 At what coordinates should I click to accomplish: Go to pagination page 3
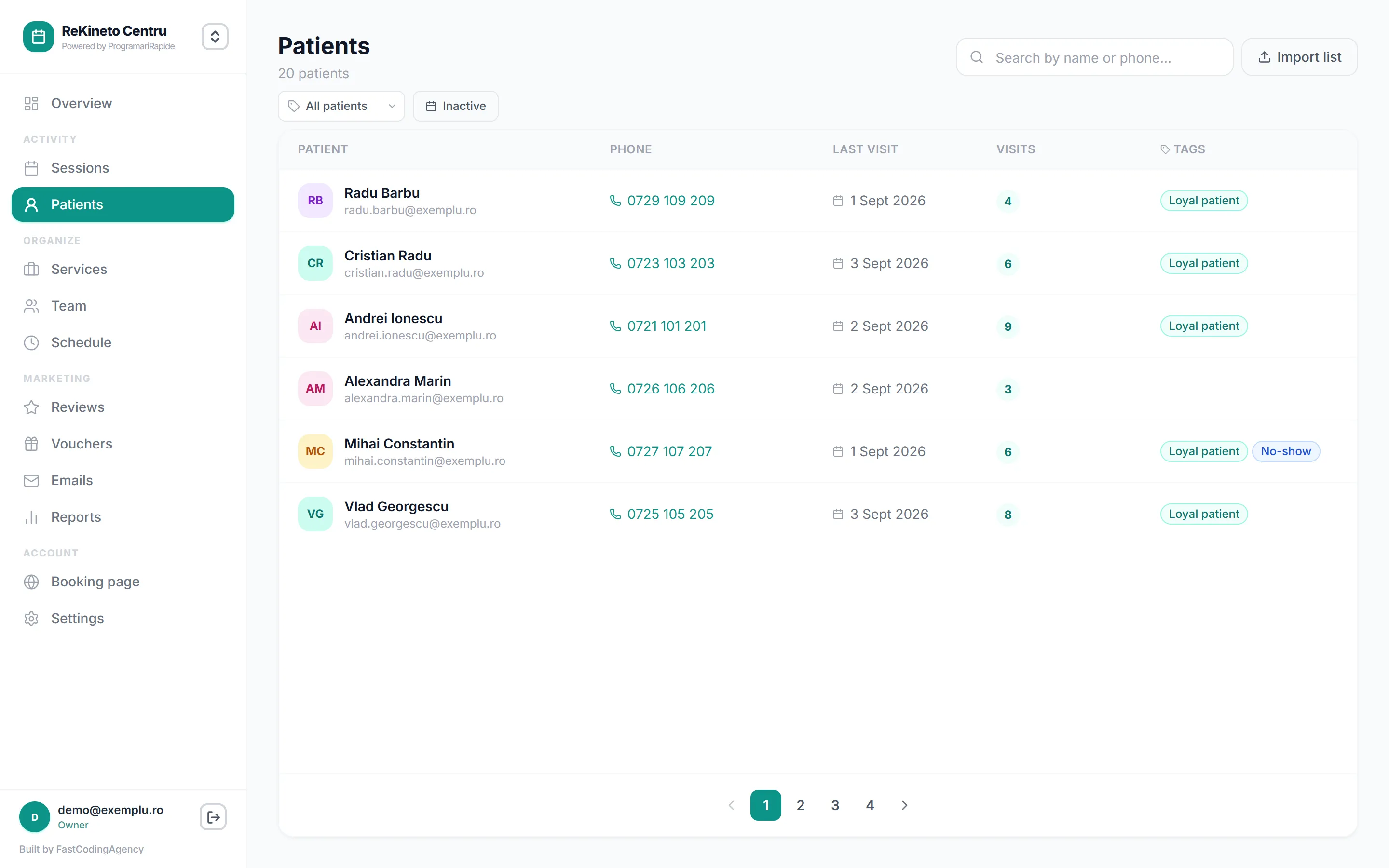pyautogui.click(x=835, y=805)
